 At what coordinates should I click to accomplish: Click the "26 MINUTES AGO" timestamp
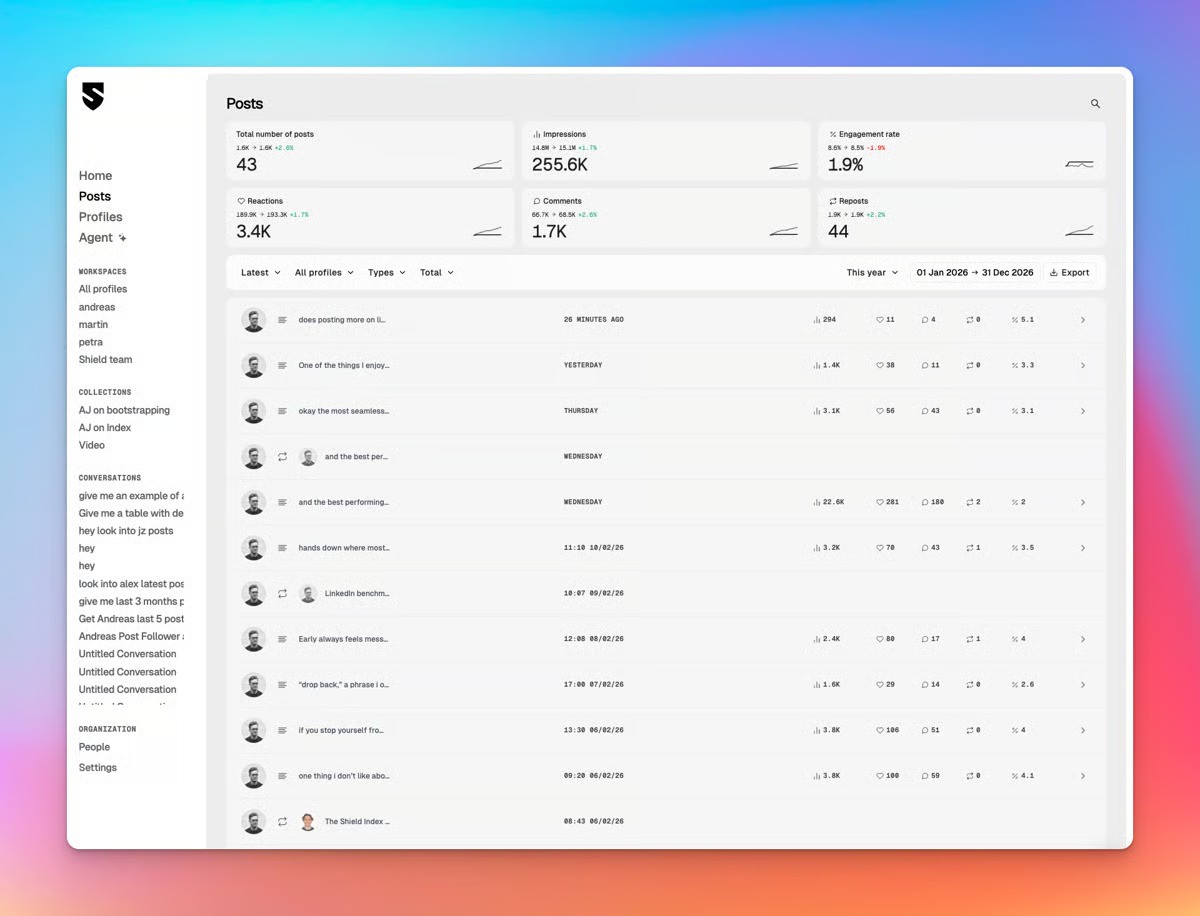[594, 320]
